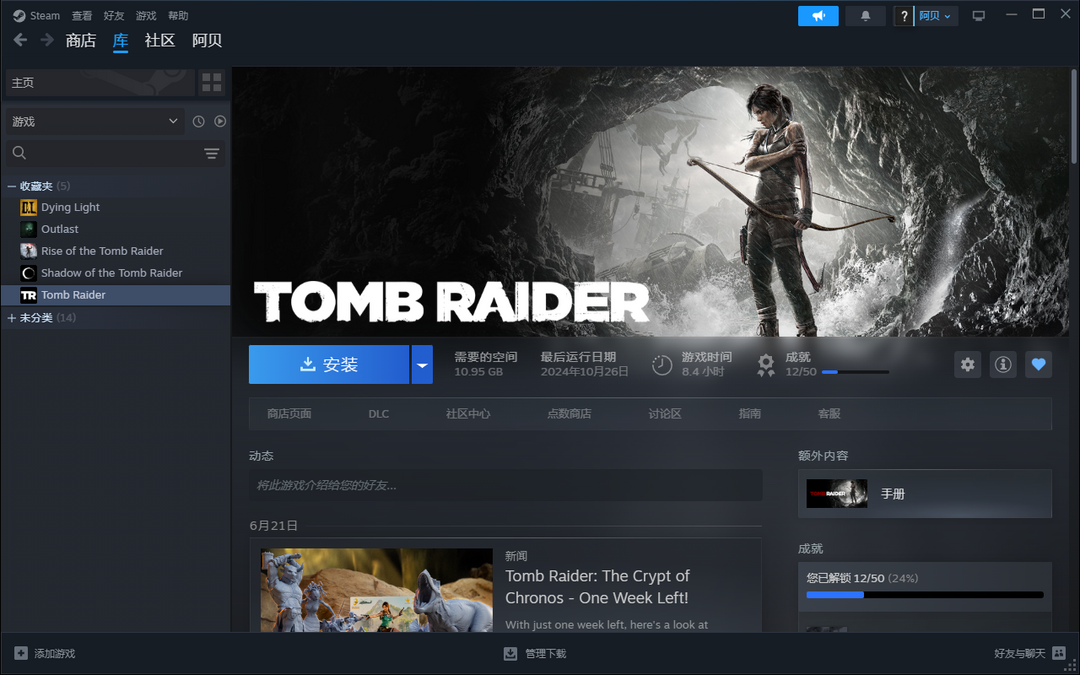
Task: Open the notifications bell
Action: [866, 16]
